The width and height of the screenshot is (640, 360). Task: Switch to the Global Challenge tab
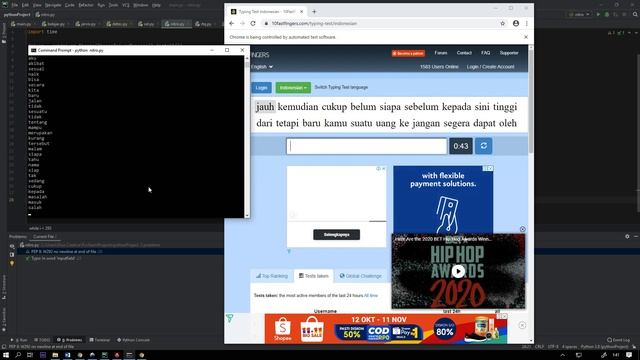pos(360,276)
